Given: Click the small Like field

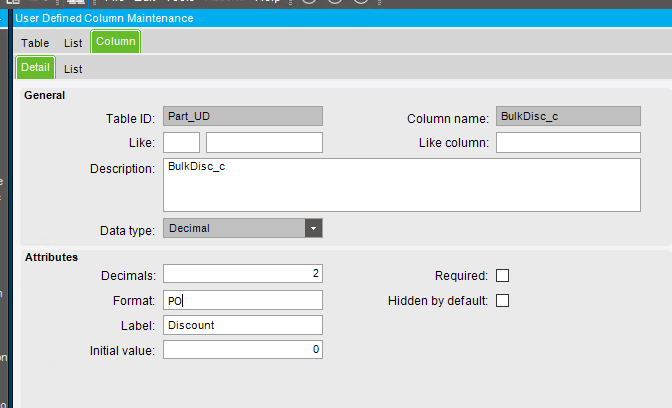Looking at the screenshot, I should [181, 142].
